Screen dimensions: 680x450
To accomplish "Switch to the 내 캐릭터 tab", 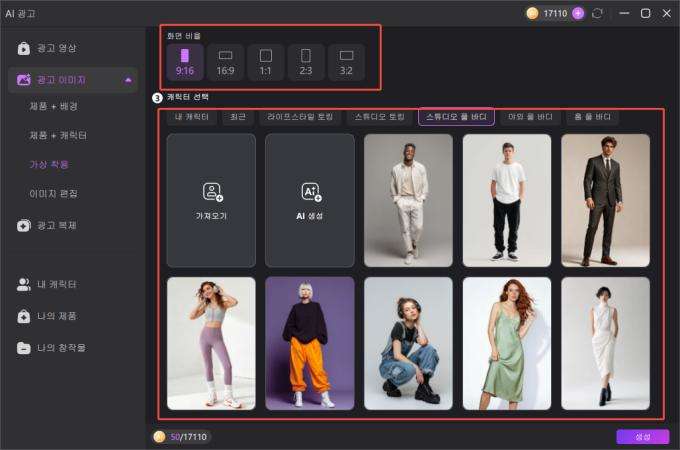I will tap(192, 117).
